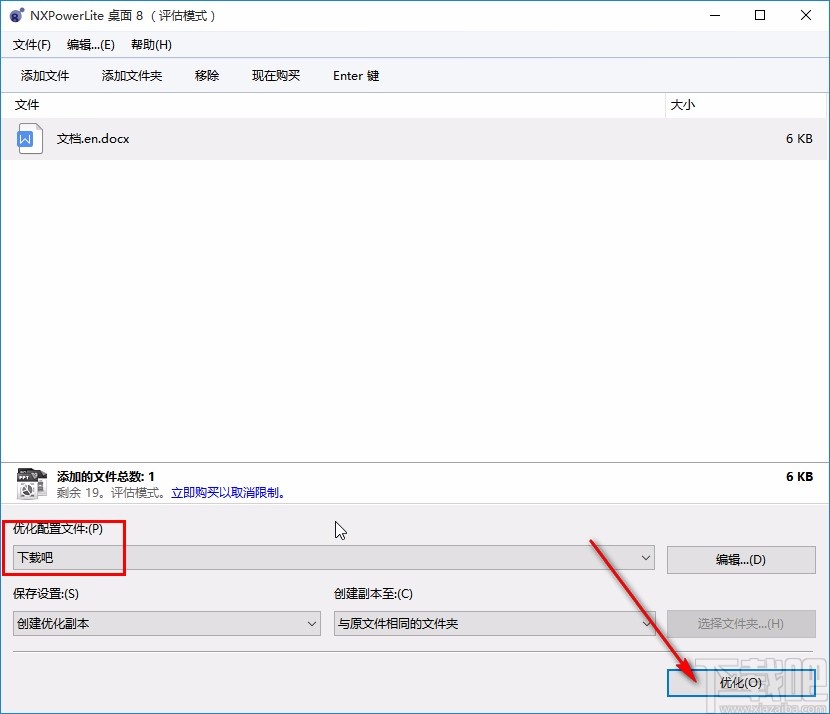The width and height of the screenshot is (830, 714).
Task: Expand the 优化配置文件 dropdown showing 下载吧
Action: tap(333, 558)
